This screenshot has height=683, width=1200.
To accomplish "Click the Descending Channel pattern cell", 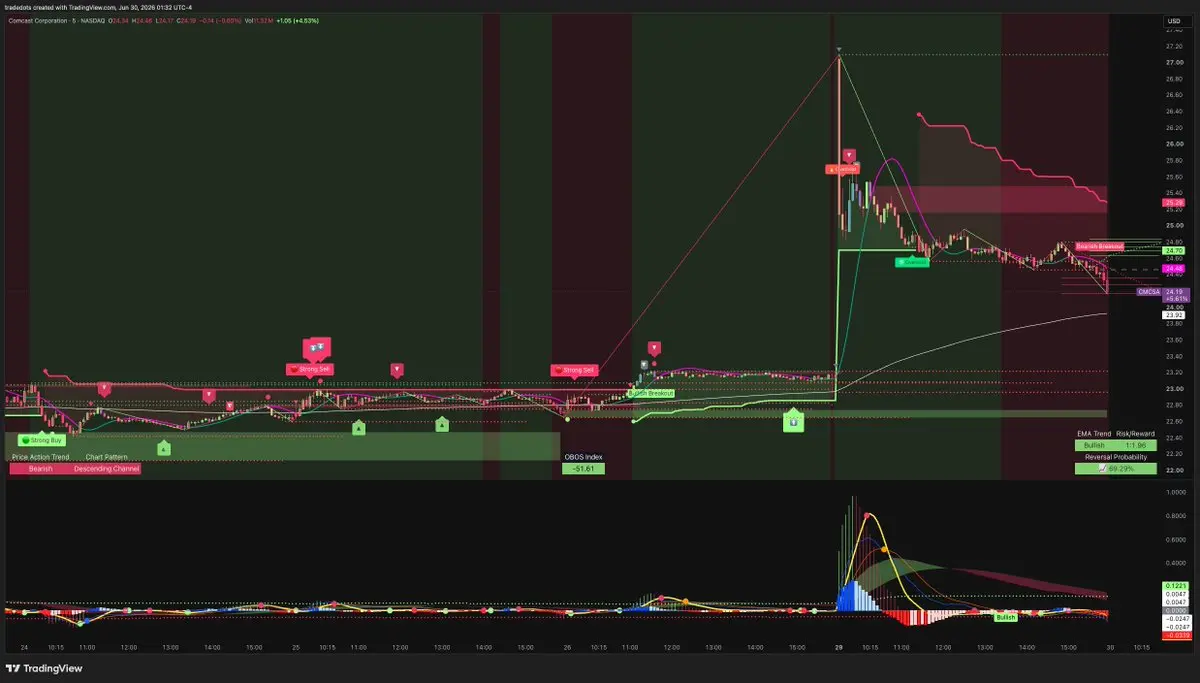I will 107,468.
